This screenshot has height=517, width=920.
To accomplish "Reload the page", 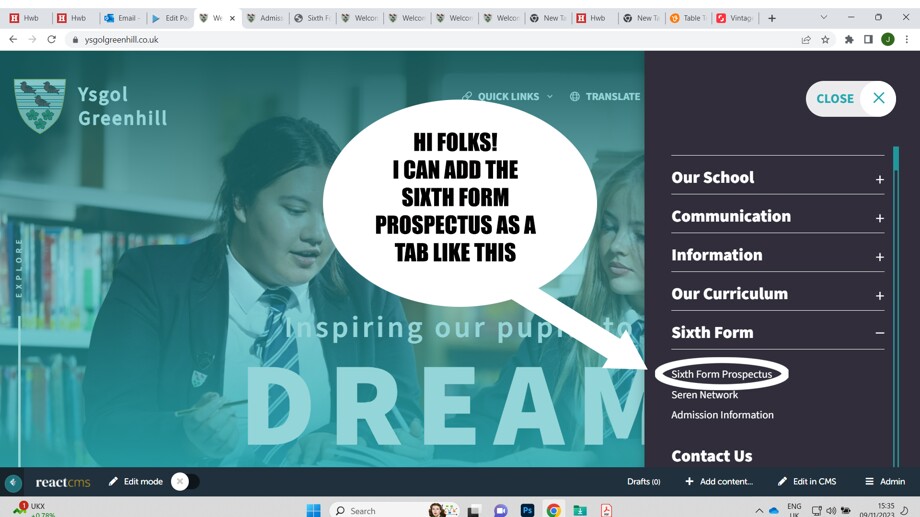I will tap(52, 40).
